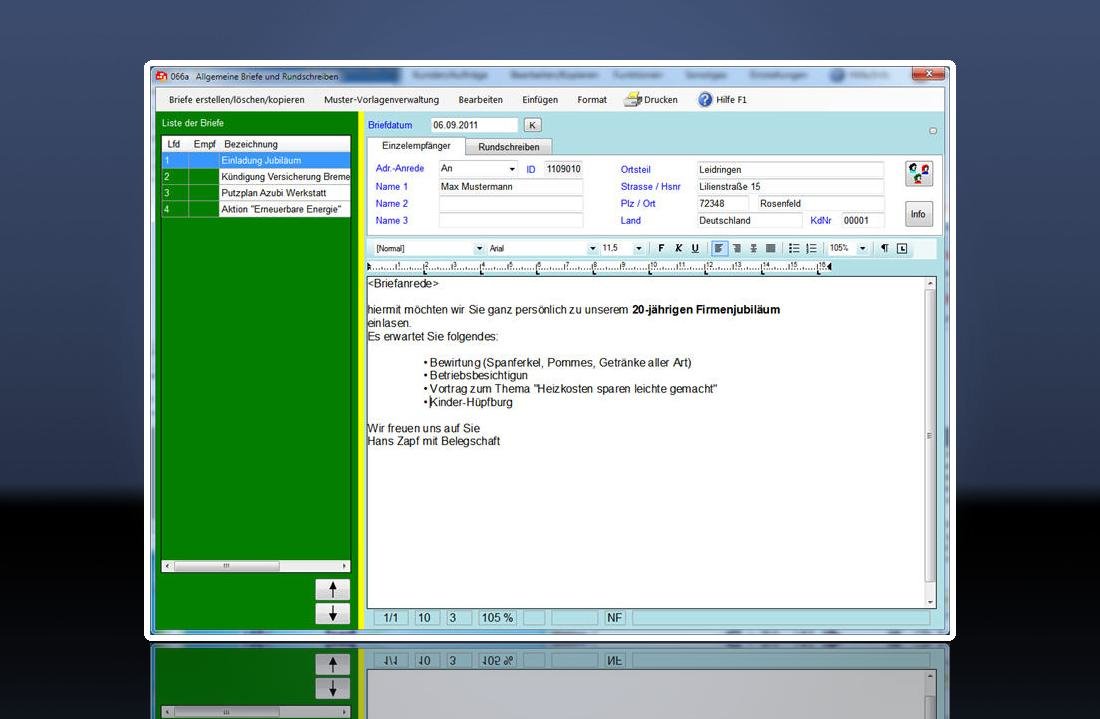Click the NF status bar button

point(615,618)
